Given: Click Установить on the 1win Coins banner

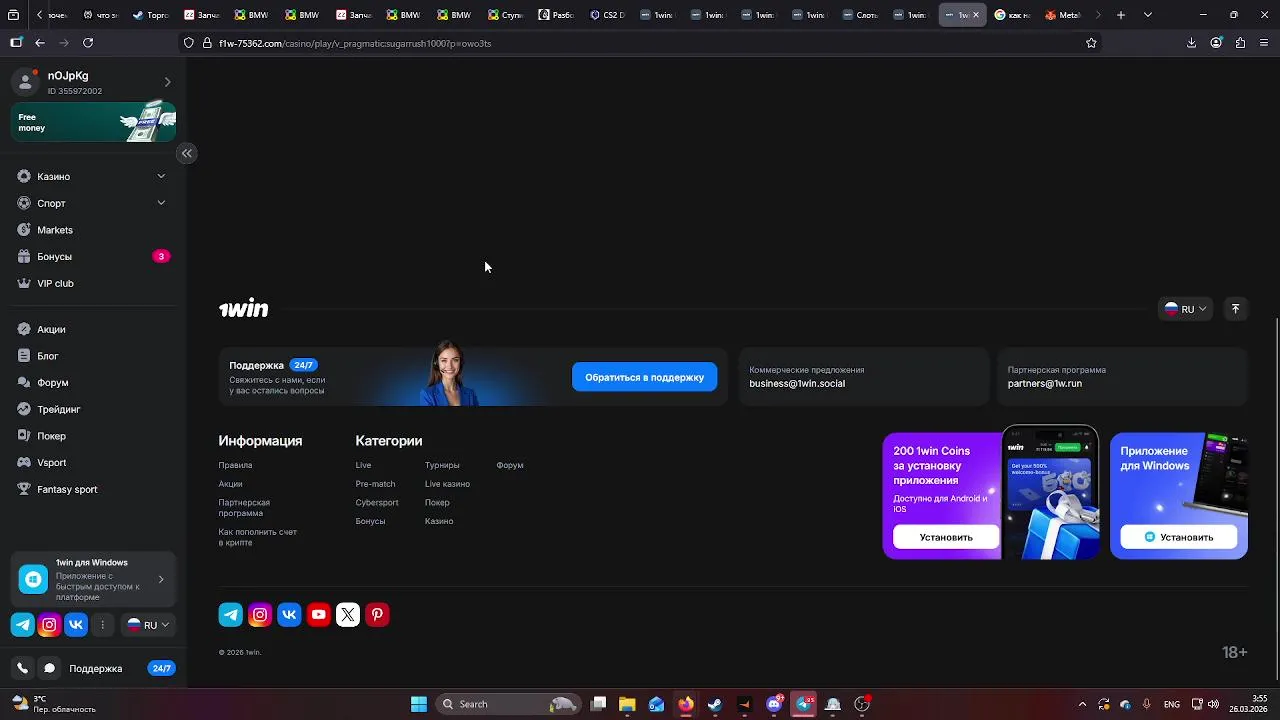Looking at the screenshot, I should [x=946, y=537].
